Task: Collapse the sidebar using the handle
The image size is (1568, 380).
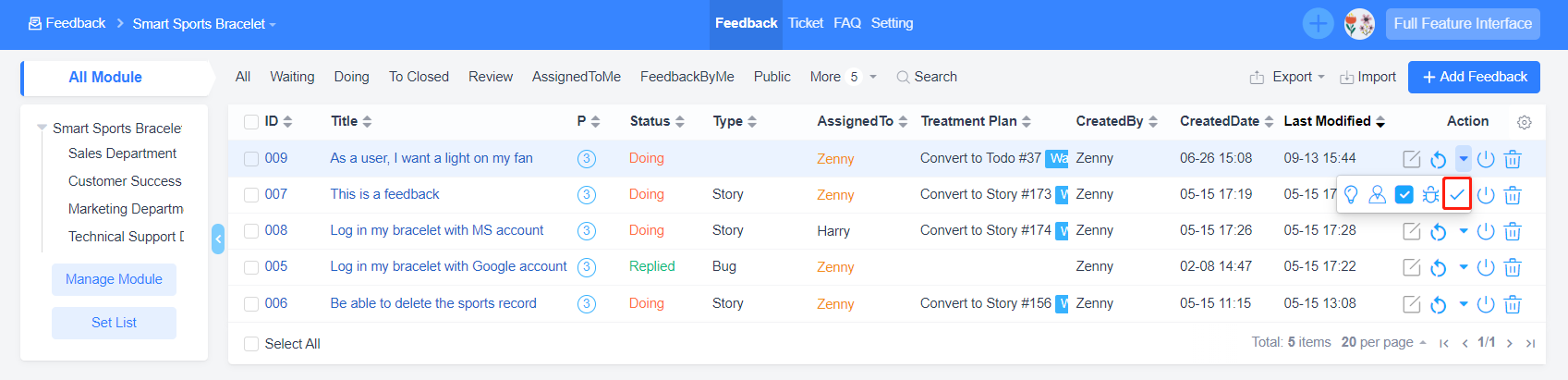Action: pos(218,239)
